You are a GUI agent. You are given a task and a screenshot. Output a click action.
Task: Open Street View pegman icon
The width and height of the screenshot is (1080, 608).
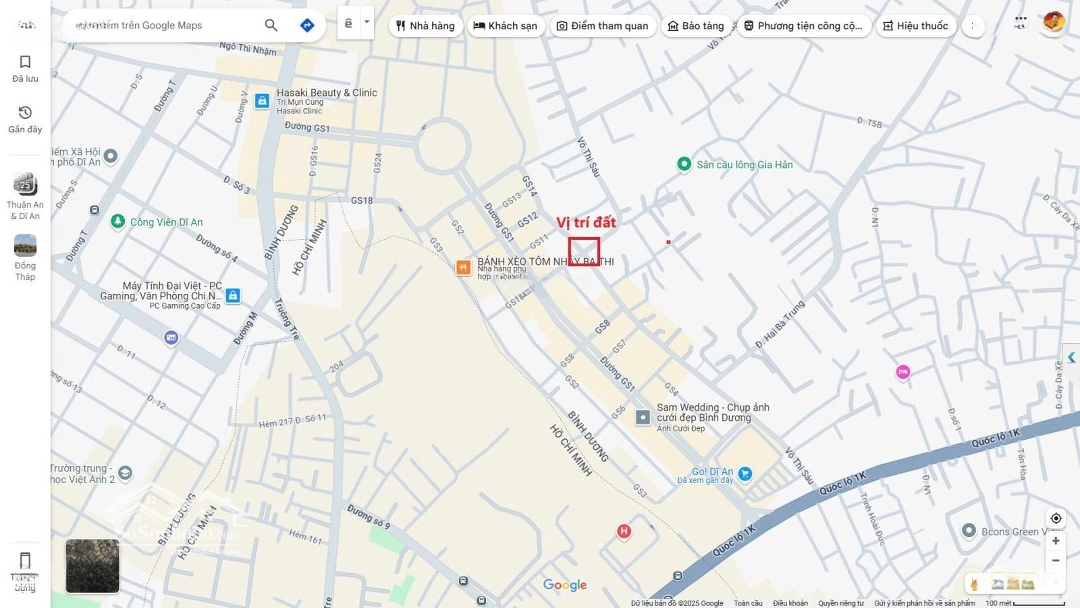click(x=974, y=585)
